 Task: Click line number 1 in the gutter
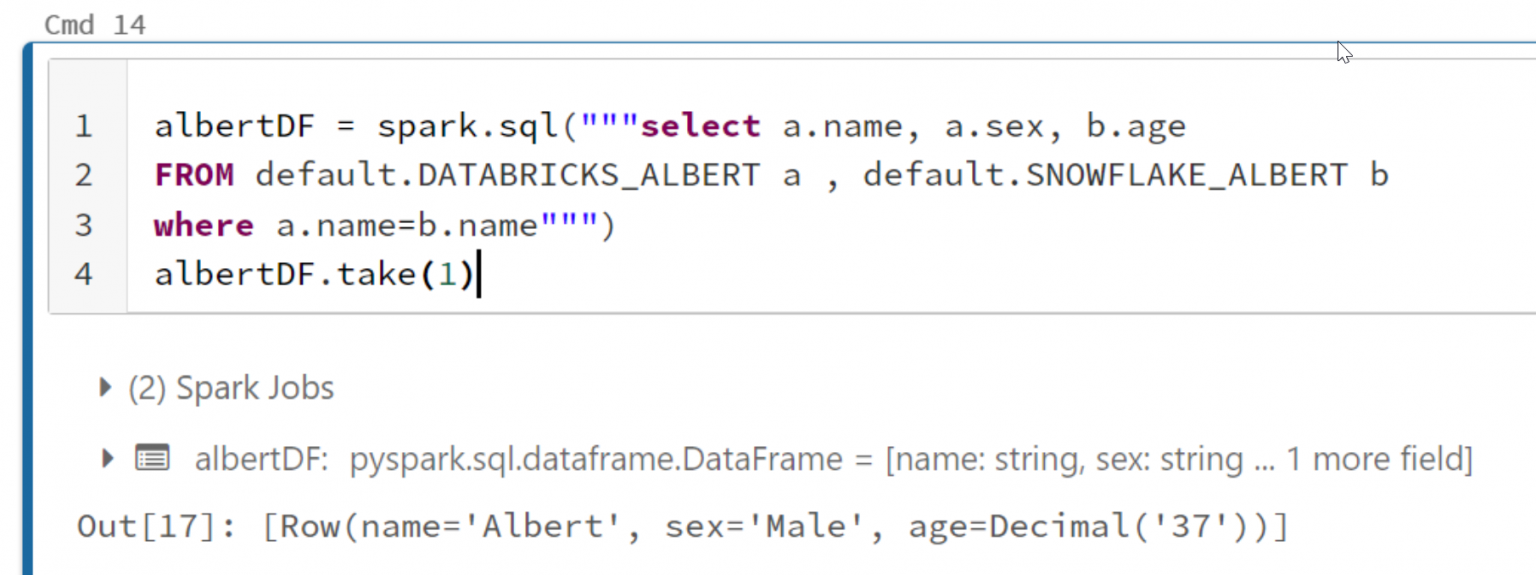pos(83,127)
